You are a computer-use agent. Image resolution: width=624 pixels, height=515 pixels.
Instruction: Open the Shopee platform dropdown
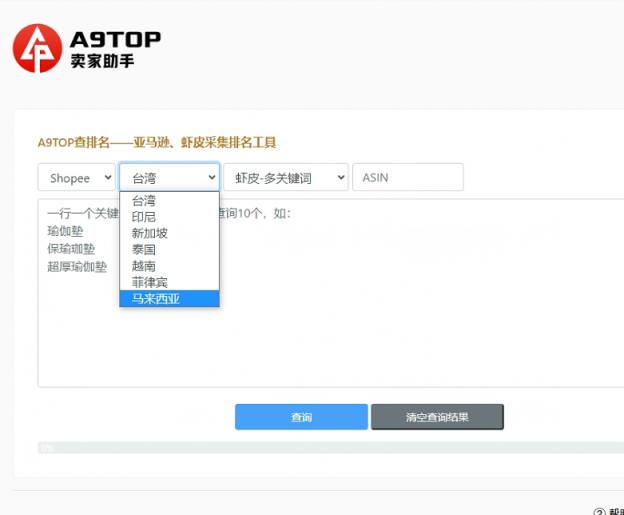pos(76,178)
